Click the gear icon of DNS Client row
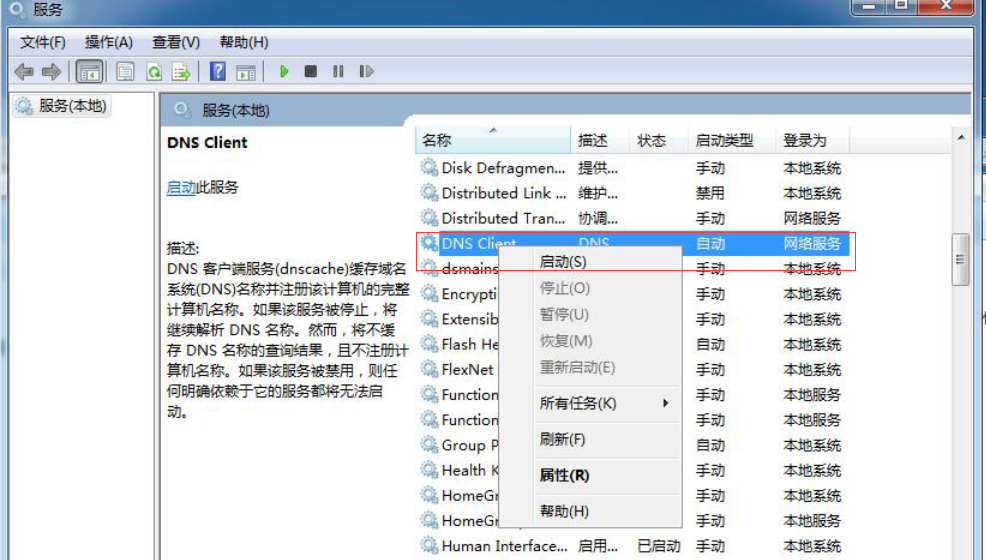The image size is (986, 560). (429, 243)
